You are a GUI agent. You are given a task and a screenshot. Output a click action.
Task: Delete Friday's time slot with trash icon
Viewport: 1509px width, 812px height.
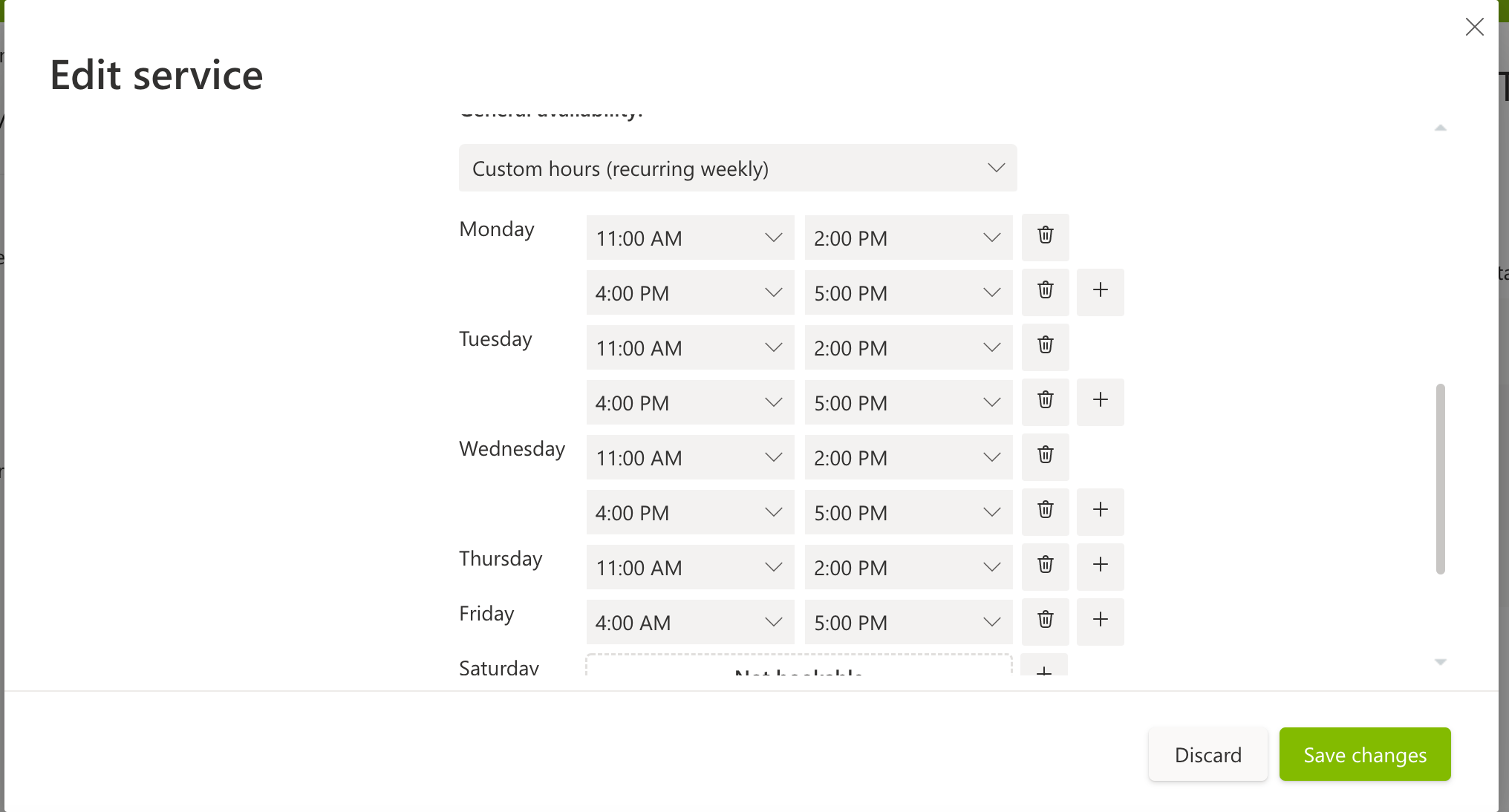click(1045, 621)
